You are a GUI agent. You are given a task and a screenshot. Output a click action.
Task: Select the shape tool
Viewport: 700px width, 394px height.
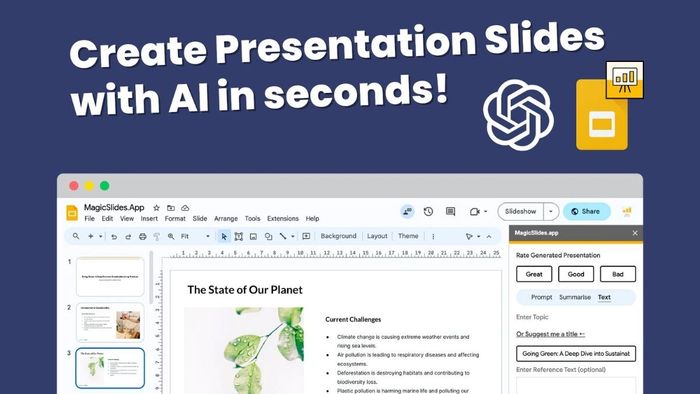268,236
